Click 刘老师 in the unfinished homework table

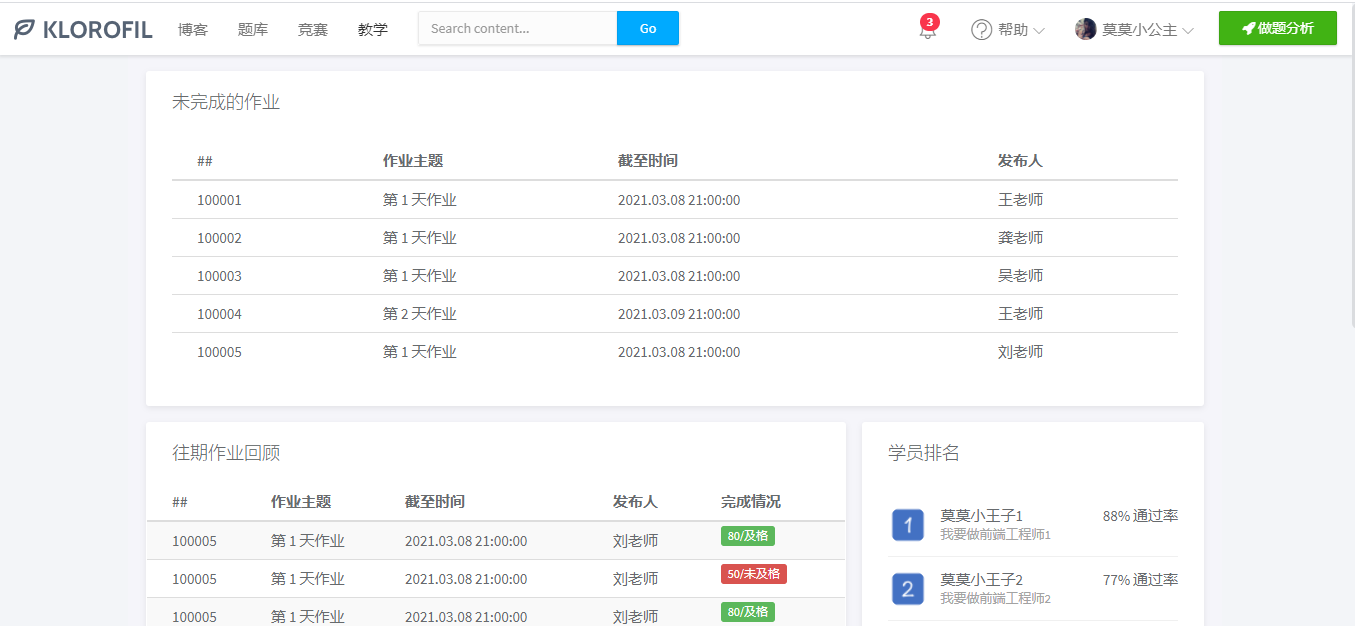click(x=1020, y=352)
